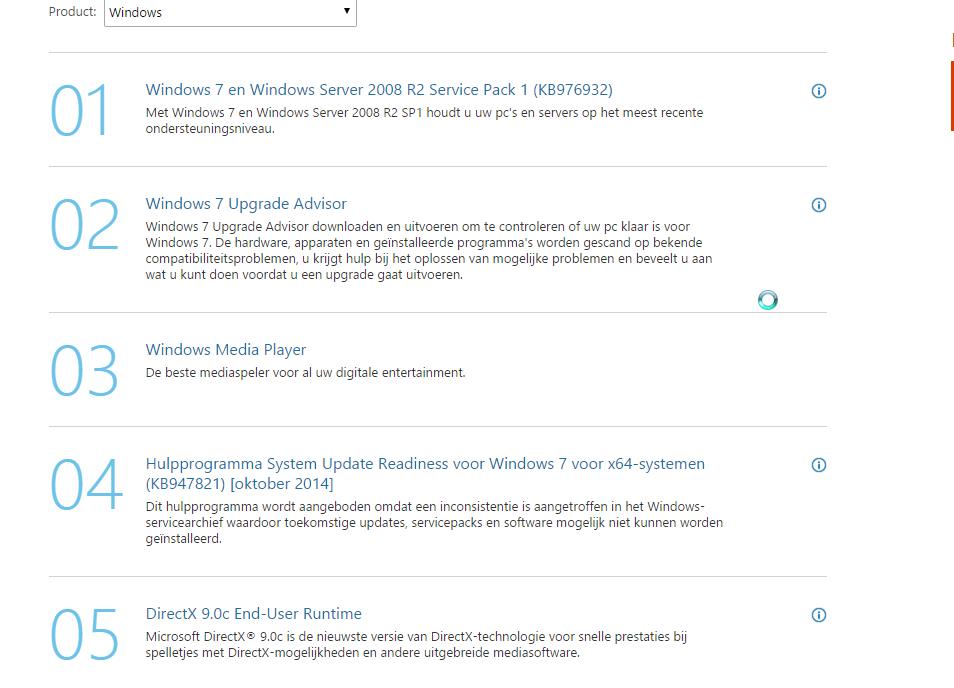Open System Update Readiness KB947821 link
954x688 pixels.
[x=425, y=473]
